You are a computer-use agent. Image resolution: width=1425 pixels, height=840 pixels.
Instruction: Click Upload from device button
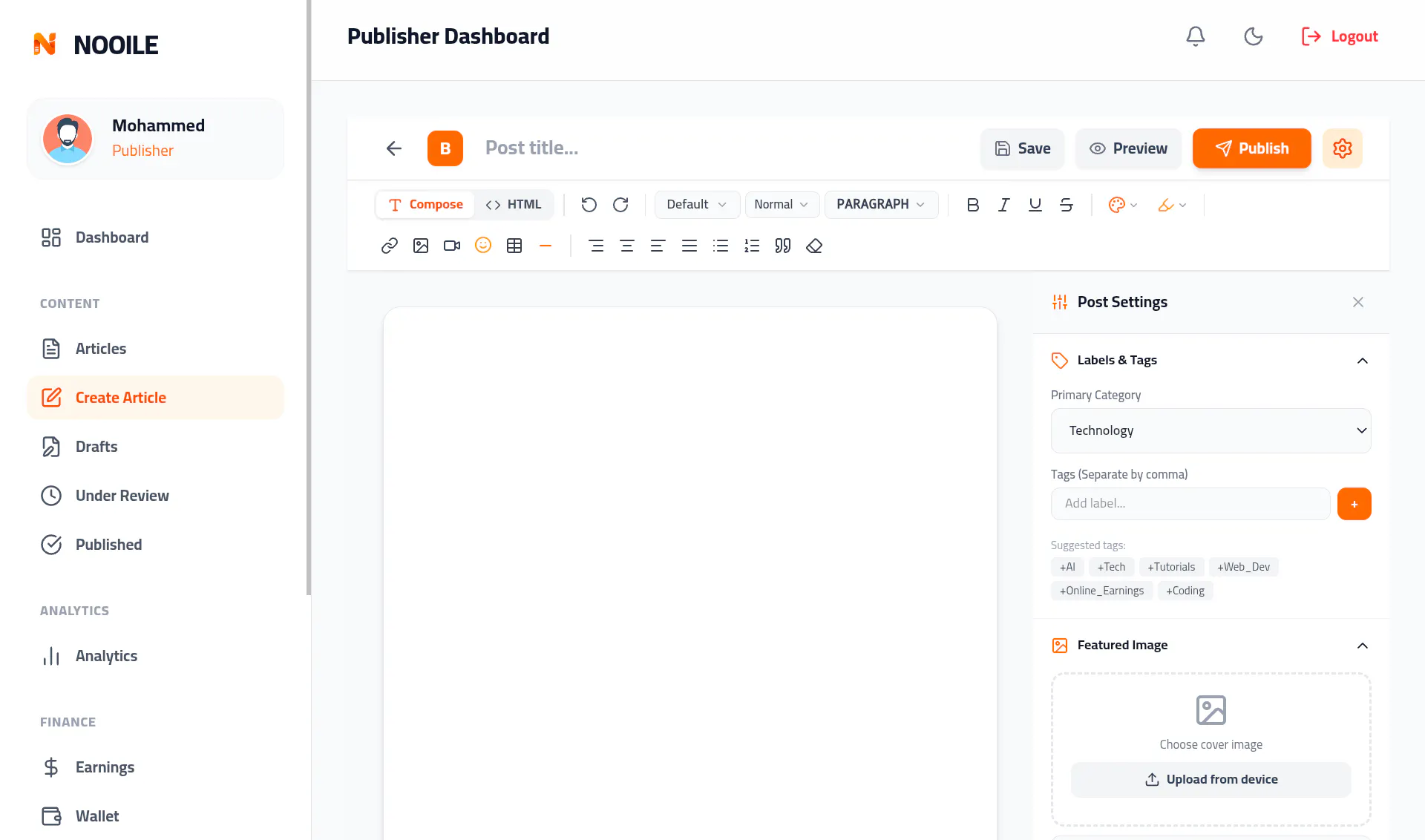(x=1211, y=780)
